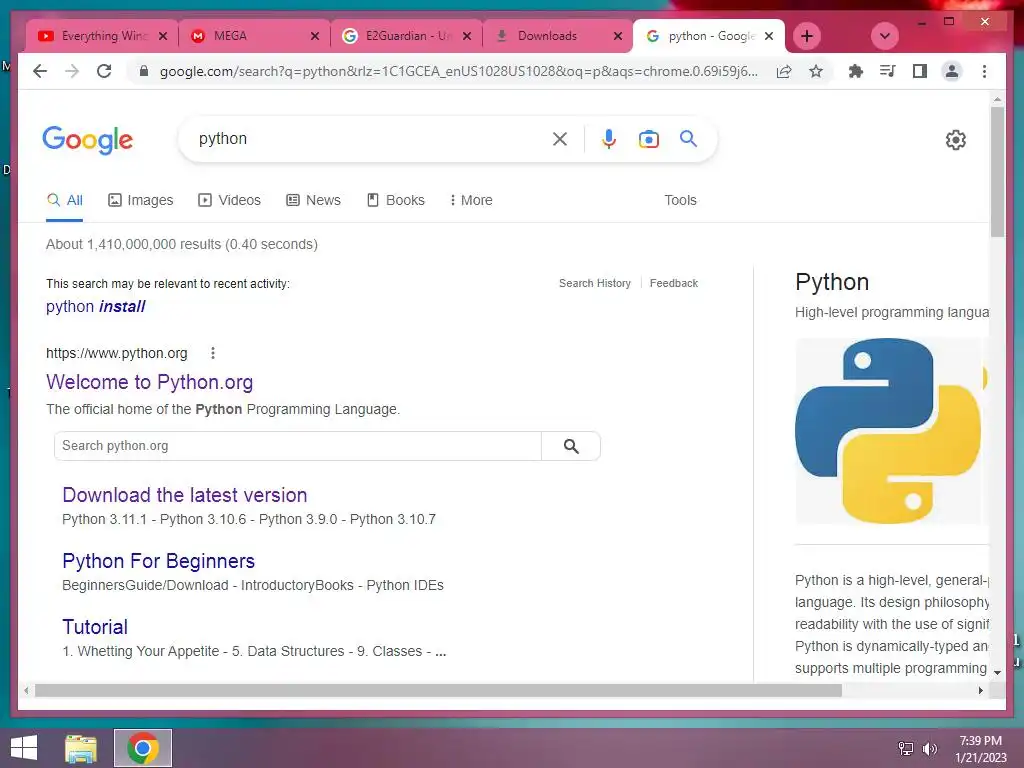The width and height of the screenshot is (1024, 768).
Task: Open the network icon in system tray
Action: (x=906, y=748)
